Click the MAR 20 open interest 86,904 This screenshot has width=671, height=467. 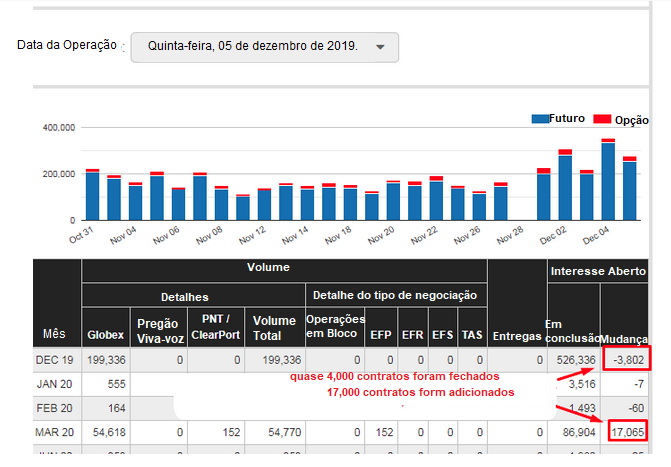pyautogui.click(x=579, y=432)
